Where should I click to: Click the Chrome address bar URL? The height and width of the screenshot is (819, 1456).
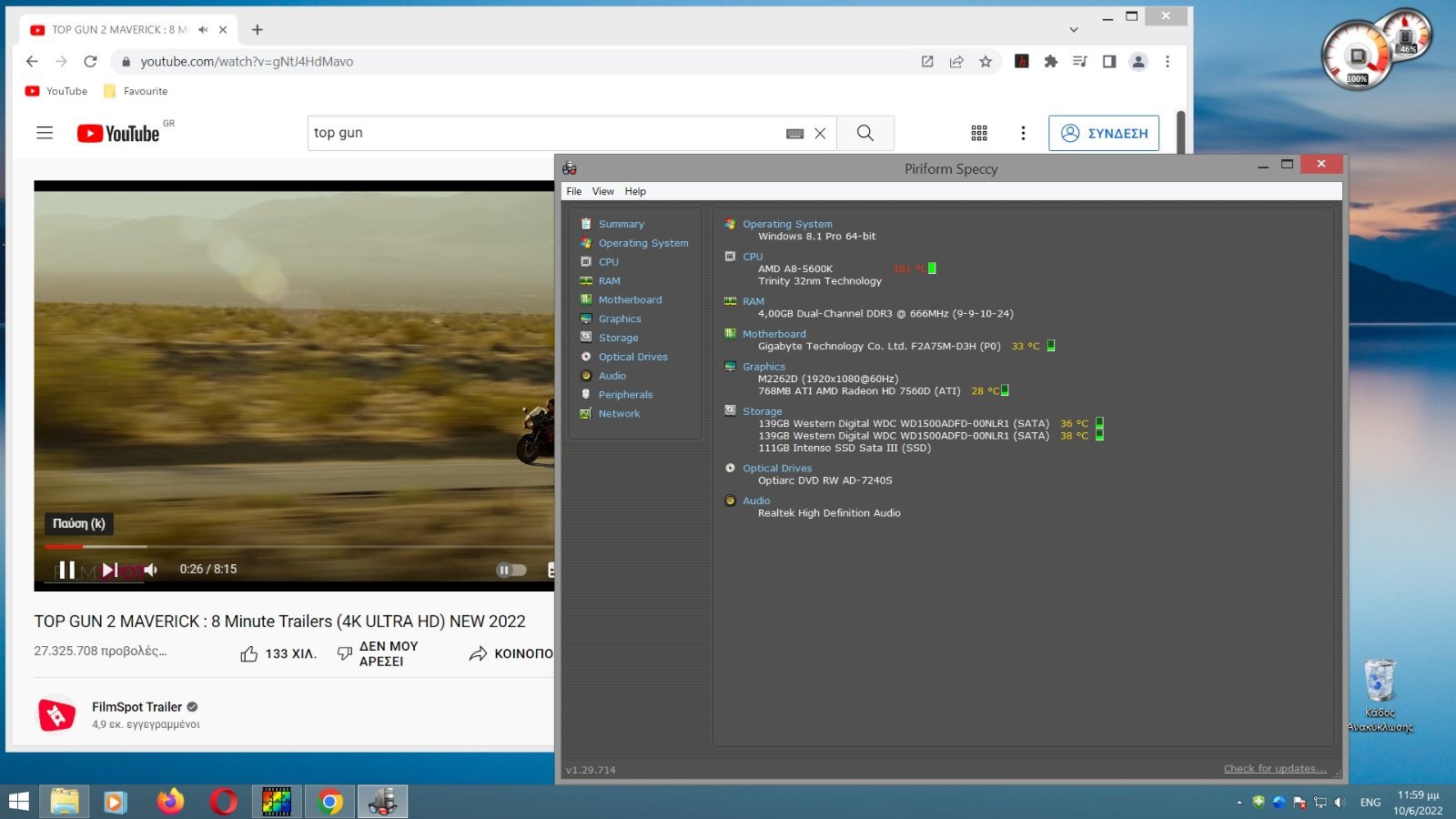247,62
